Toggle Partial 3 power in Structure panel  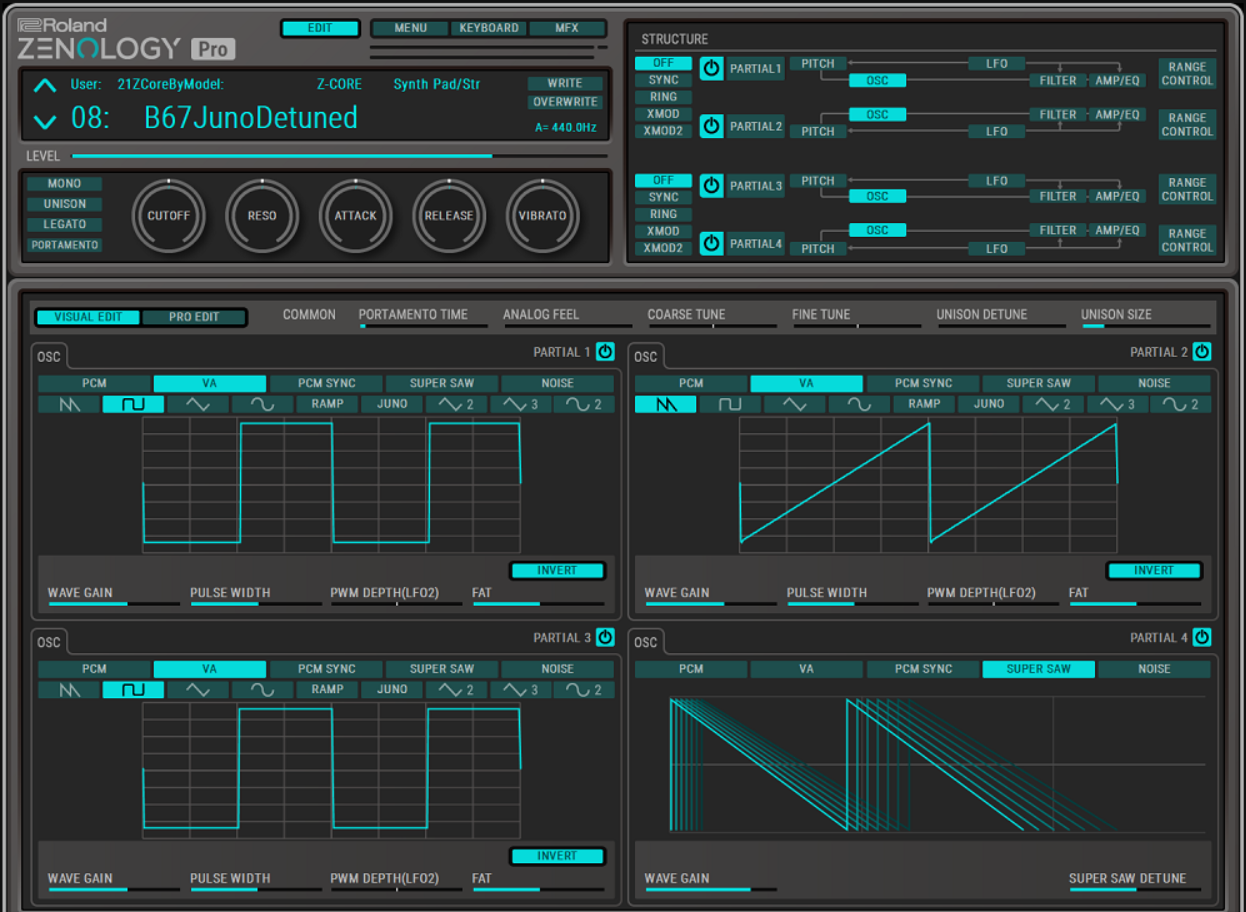tap(711, 185)
